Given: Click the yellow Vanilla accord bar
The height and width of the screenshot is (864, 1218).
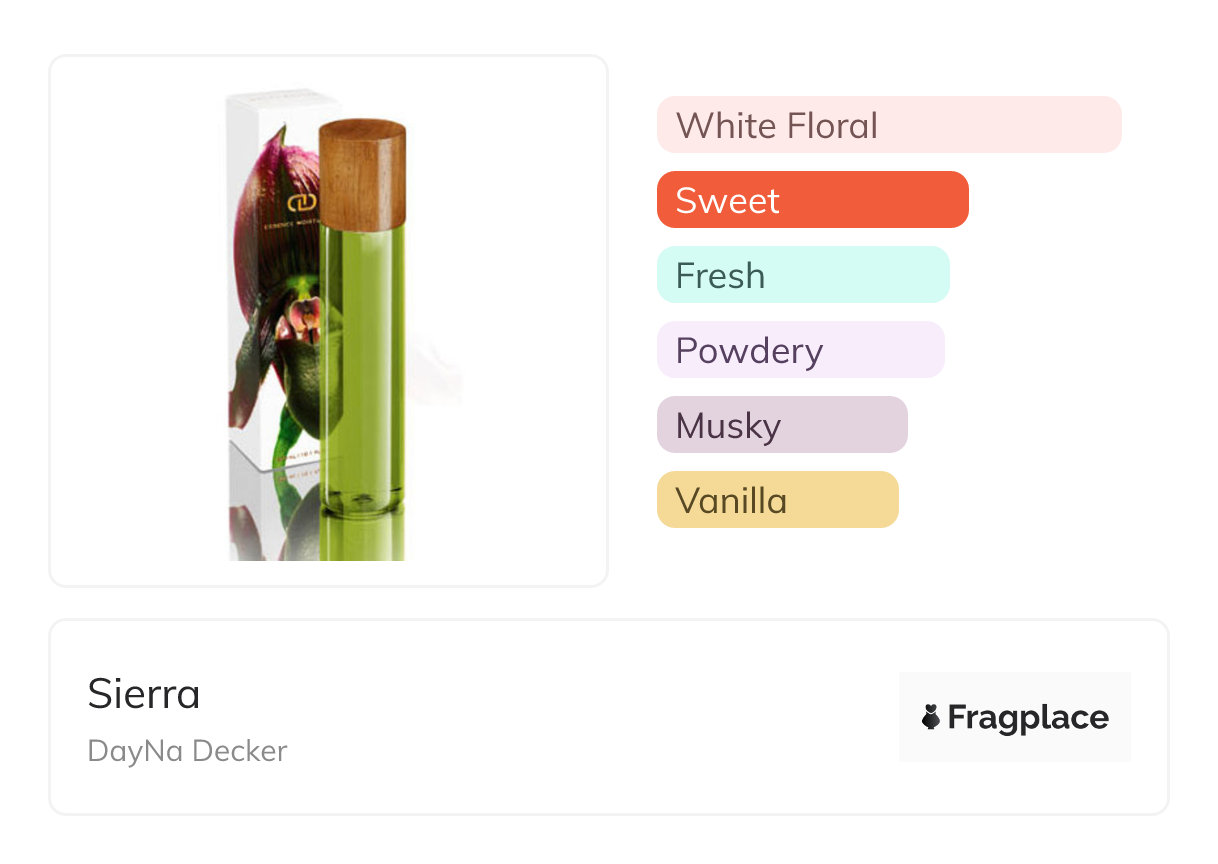Looking at the screenshot, I should pos(777,500).
